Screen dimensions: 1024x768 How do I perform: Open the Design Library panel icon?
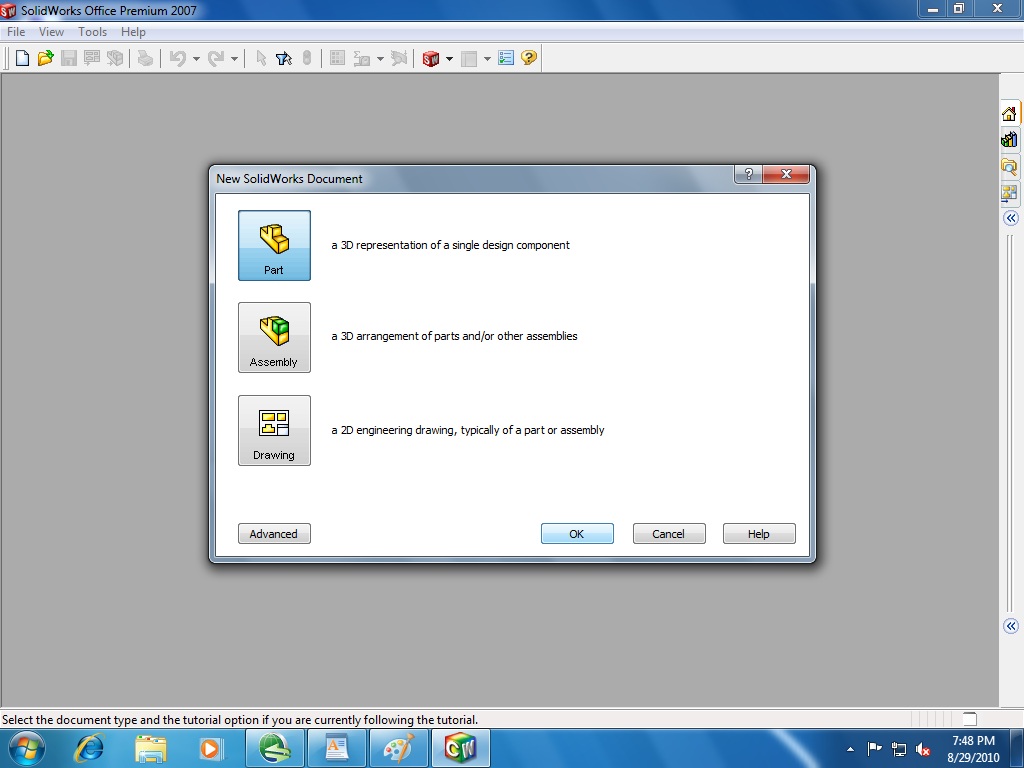click(1009, 139)
